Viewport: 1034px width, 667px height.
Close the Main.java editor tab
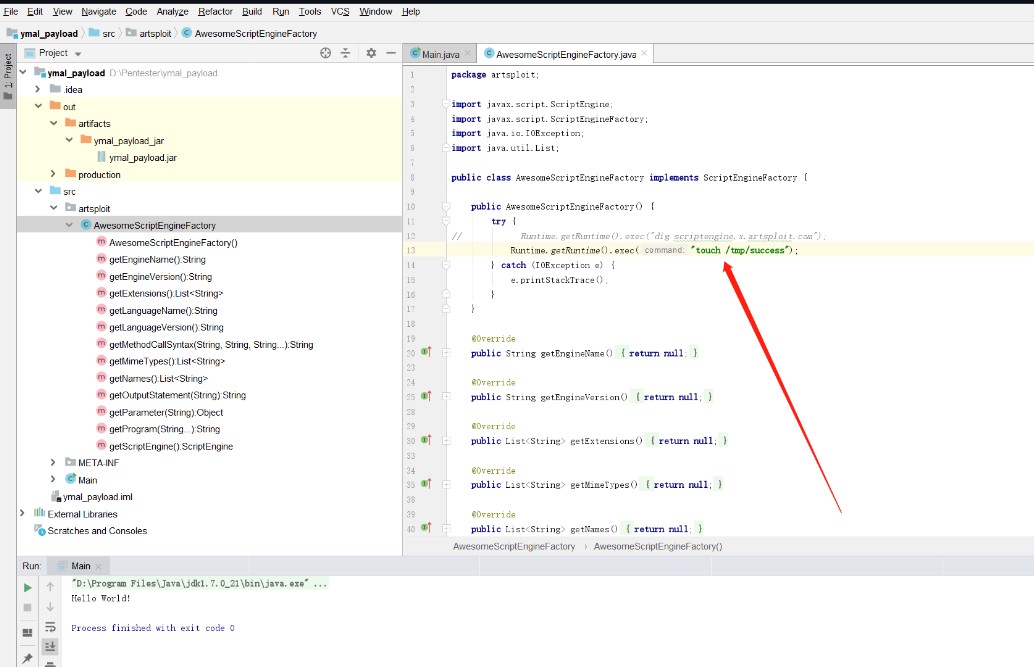[x=467, y=54]
